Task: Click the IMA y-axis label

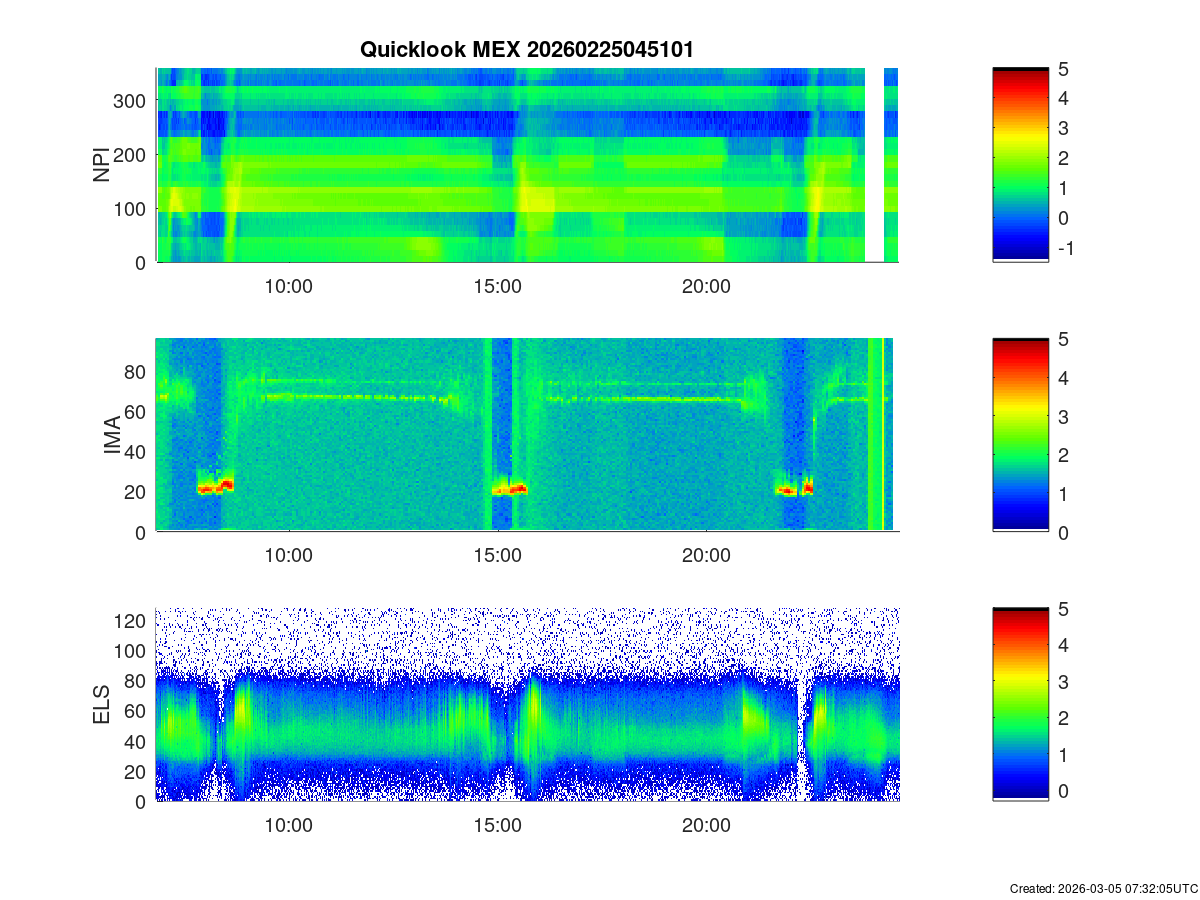Action: click(x=111, y=435)
